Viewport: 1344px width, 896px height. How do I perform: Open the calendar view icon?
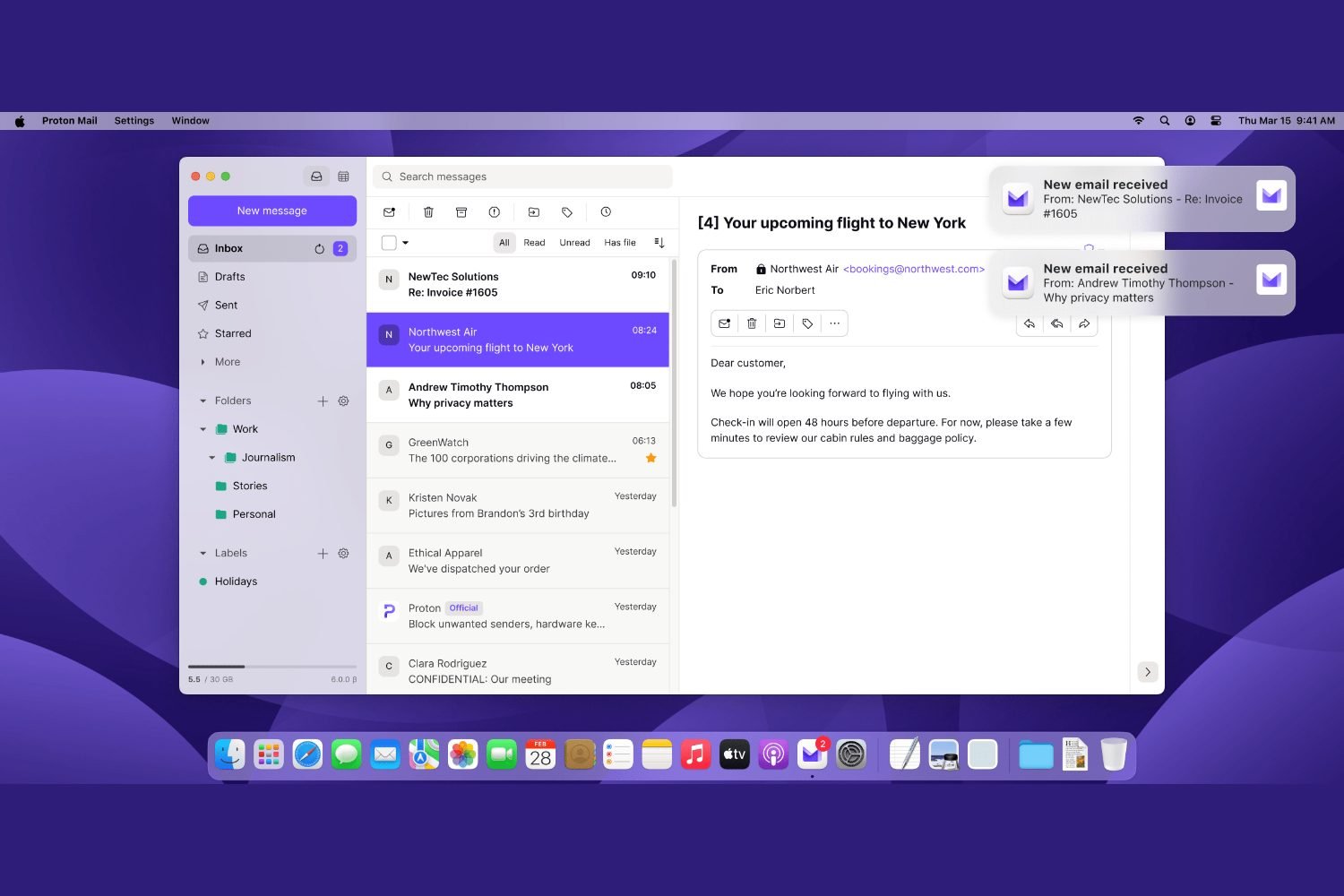tap(343, 177)
